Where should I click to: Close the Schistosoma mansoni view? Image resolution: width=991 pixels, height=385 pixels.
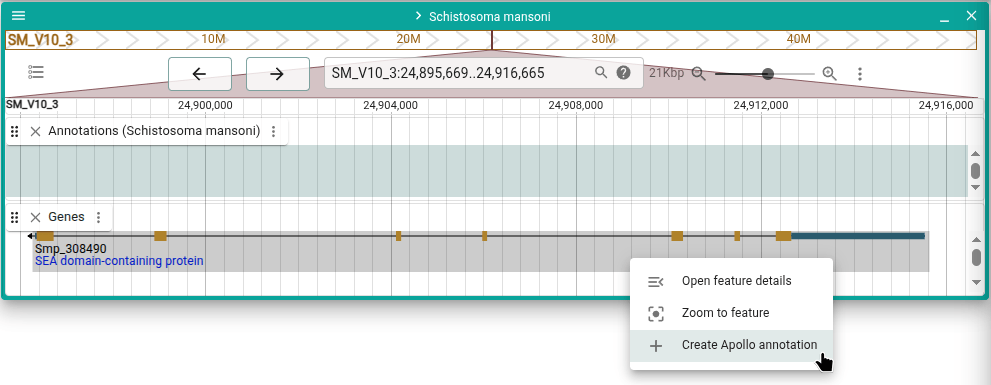tap(971, 16)
